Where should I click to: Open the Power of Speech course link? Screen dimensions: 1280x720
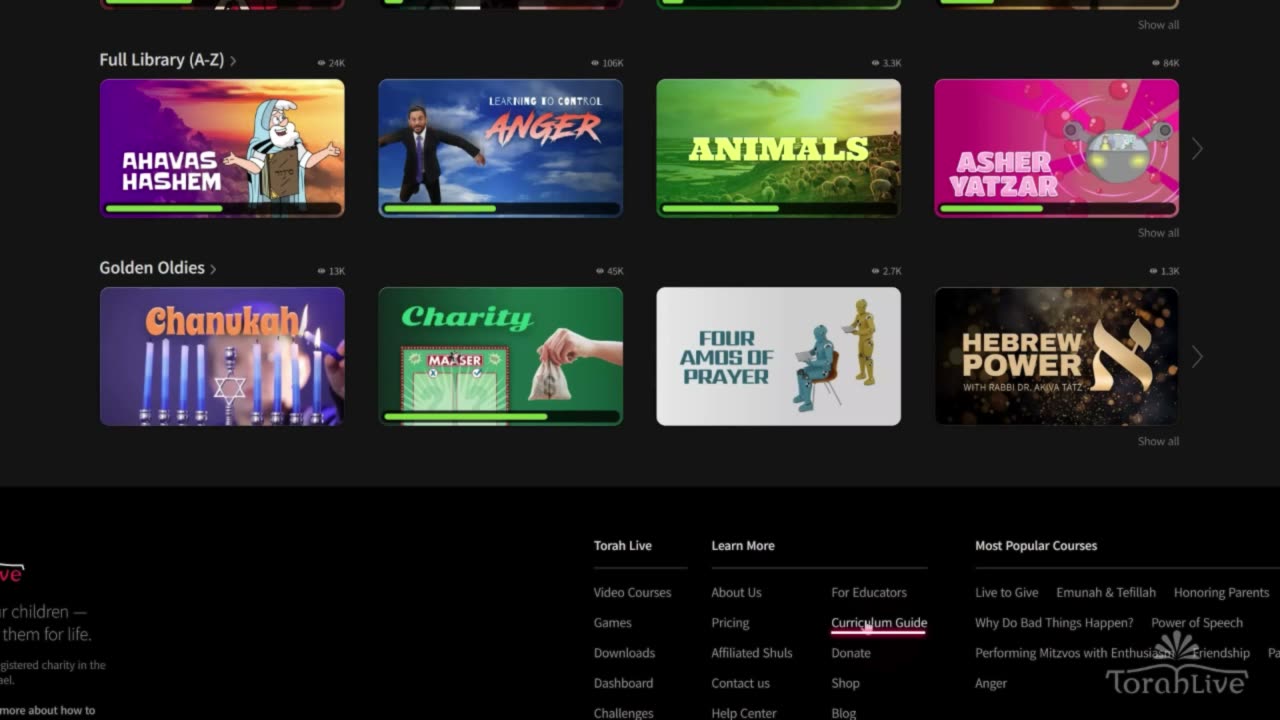pos(1197,622)
